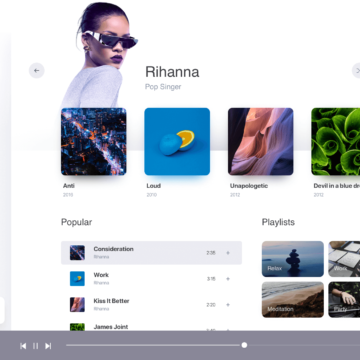Click the Anti album title
The image size is (360, 360).
[69, 186]
